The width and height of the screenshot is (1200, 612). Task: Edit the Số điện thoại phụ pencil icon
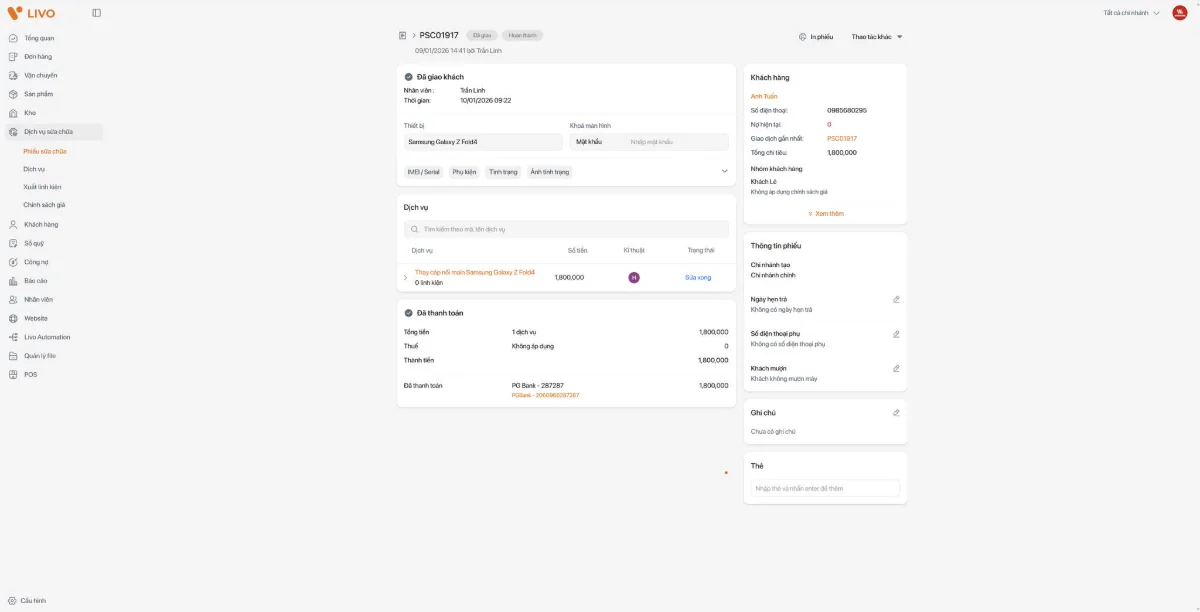click(x=896, y=334)
